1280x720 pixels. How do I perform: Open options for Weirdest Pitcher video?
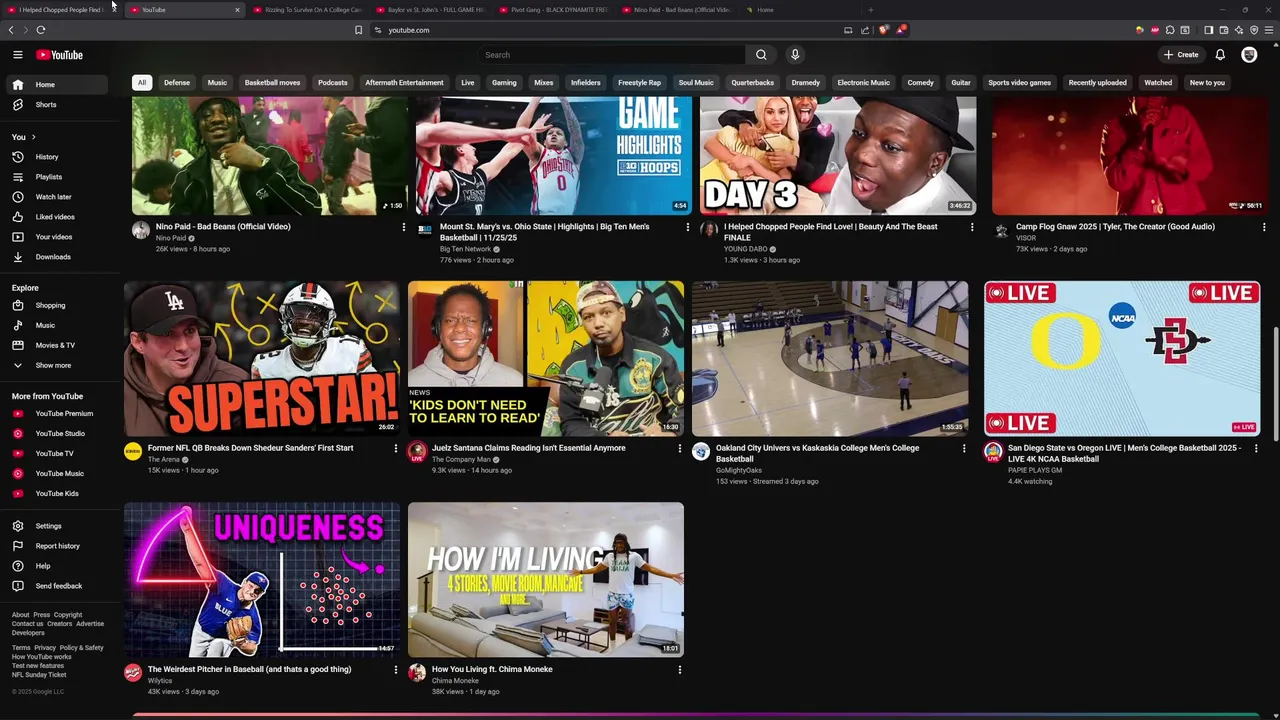395,669
